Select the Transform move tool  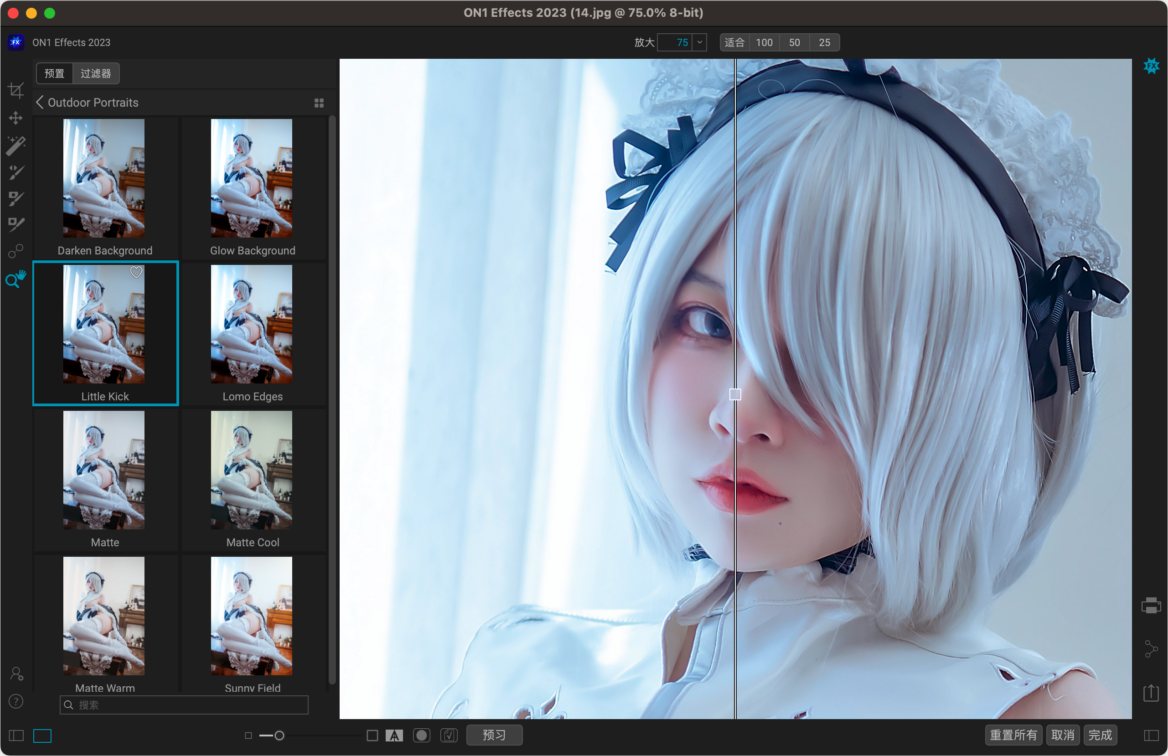point(16,118)
